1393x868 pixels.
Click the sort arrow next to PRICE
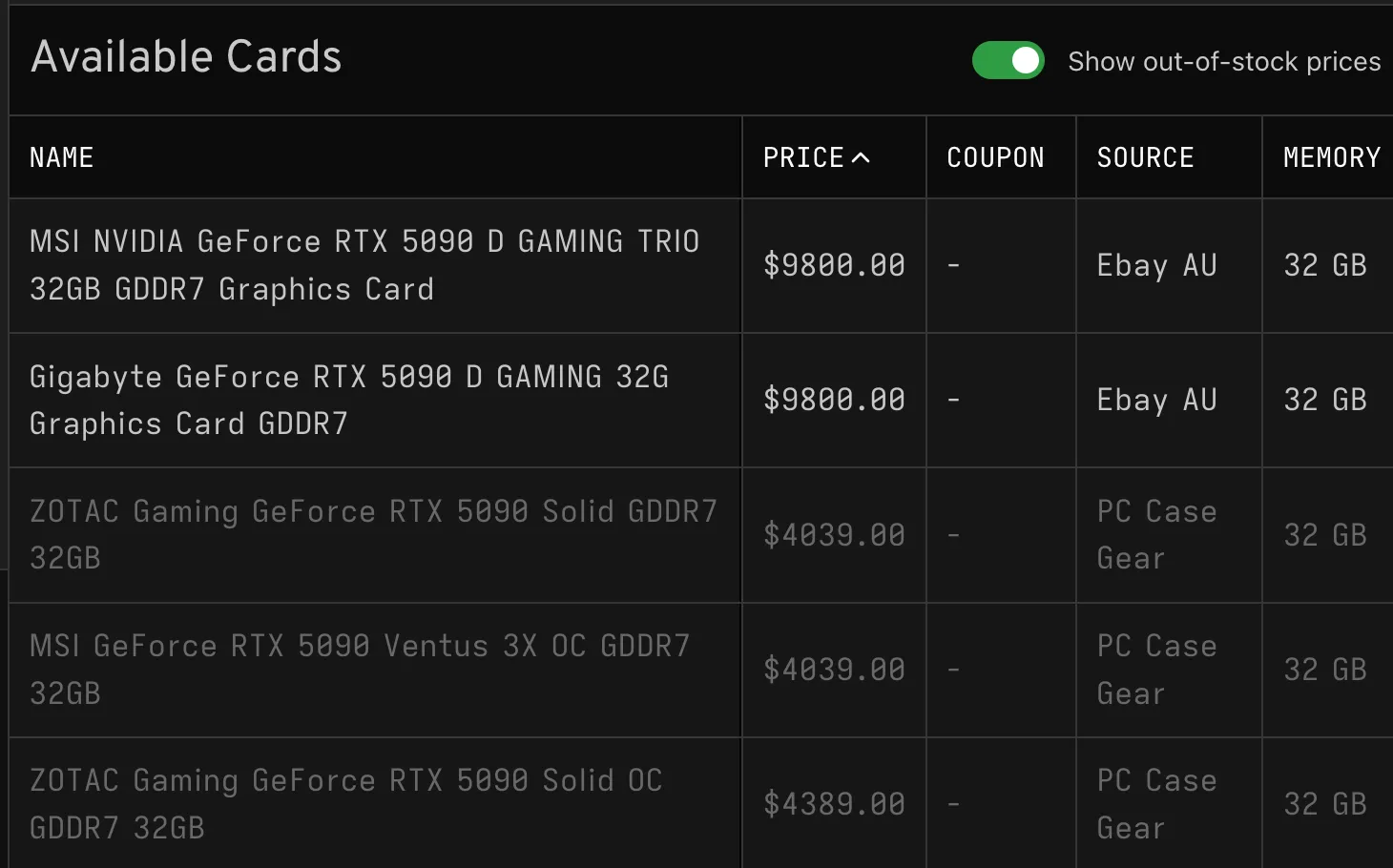pos(863,156)
